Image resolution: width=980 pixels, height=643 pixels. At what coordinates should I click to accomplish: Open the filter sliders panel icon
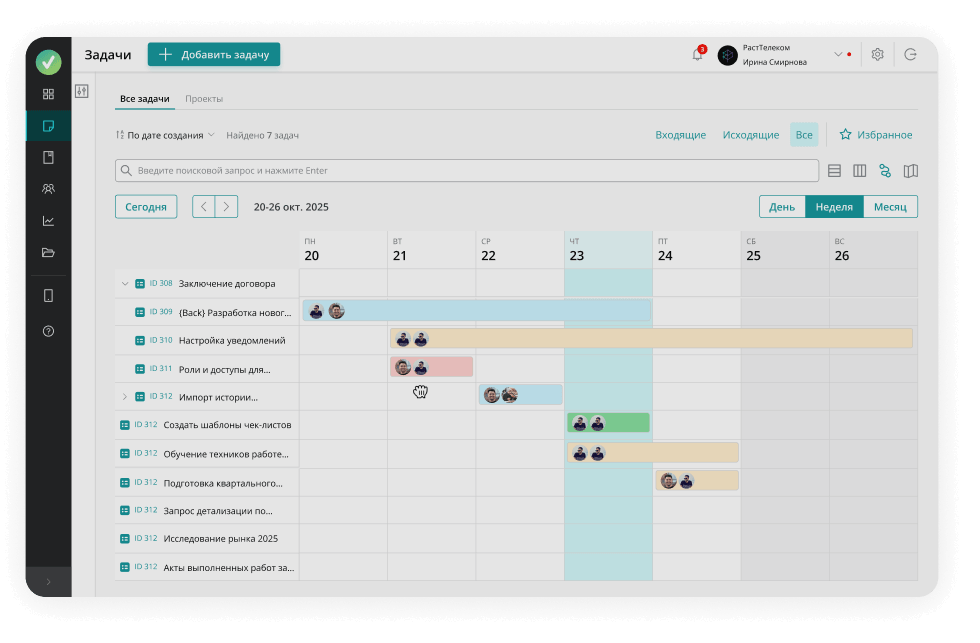(82, 92)
